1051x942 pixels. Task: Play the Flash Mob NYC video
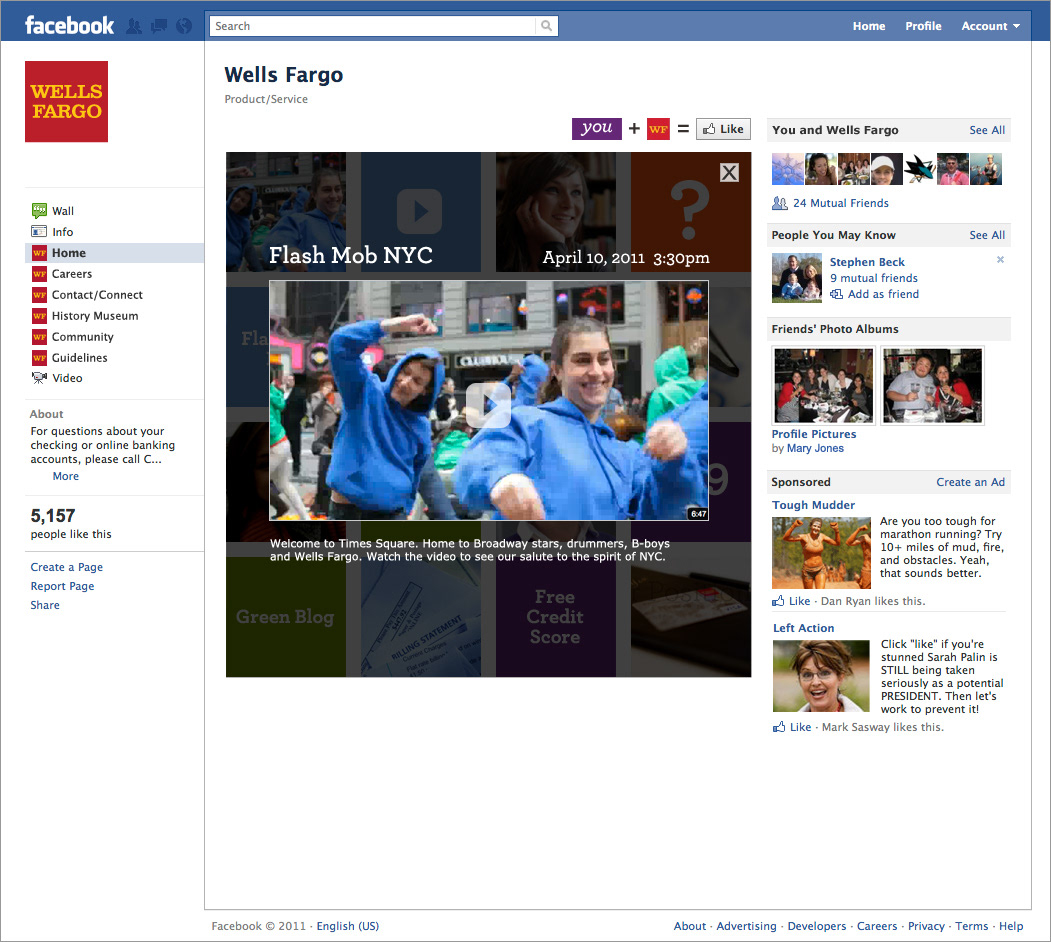click(488, 405)
